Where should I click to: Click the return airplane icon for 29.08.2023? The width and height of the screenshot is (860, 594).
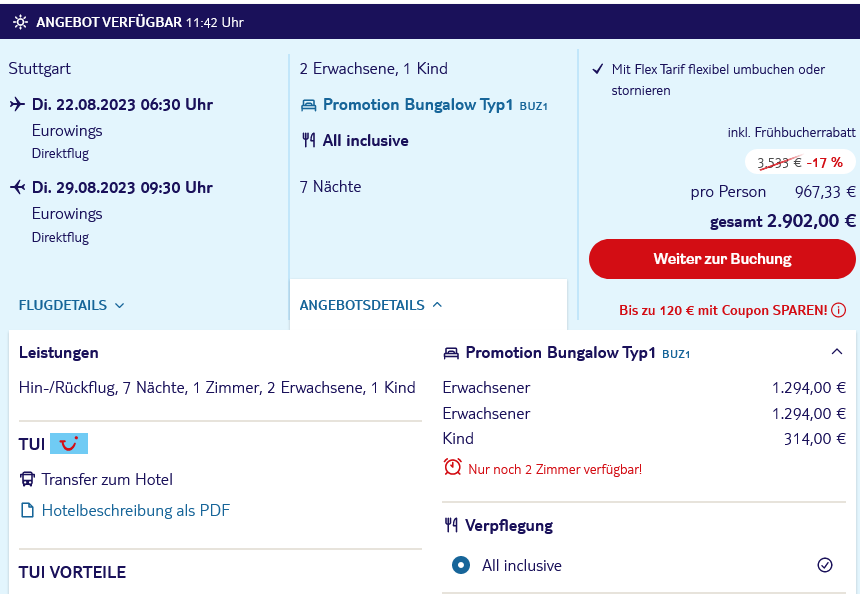[18, 188]
